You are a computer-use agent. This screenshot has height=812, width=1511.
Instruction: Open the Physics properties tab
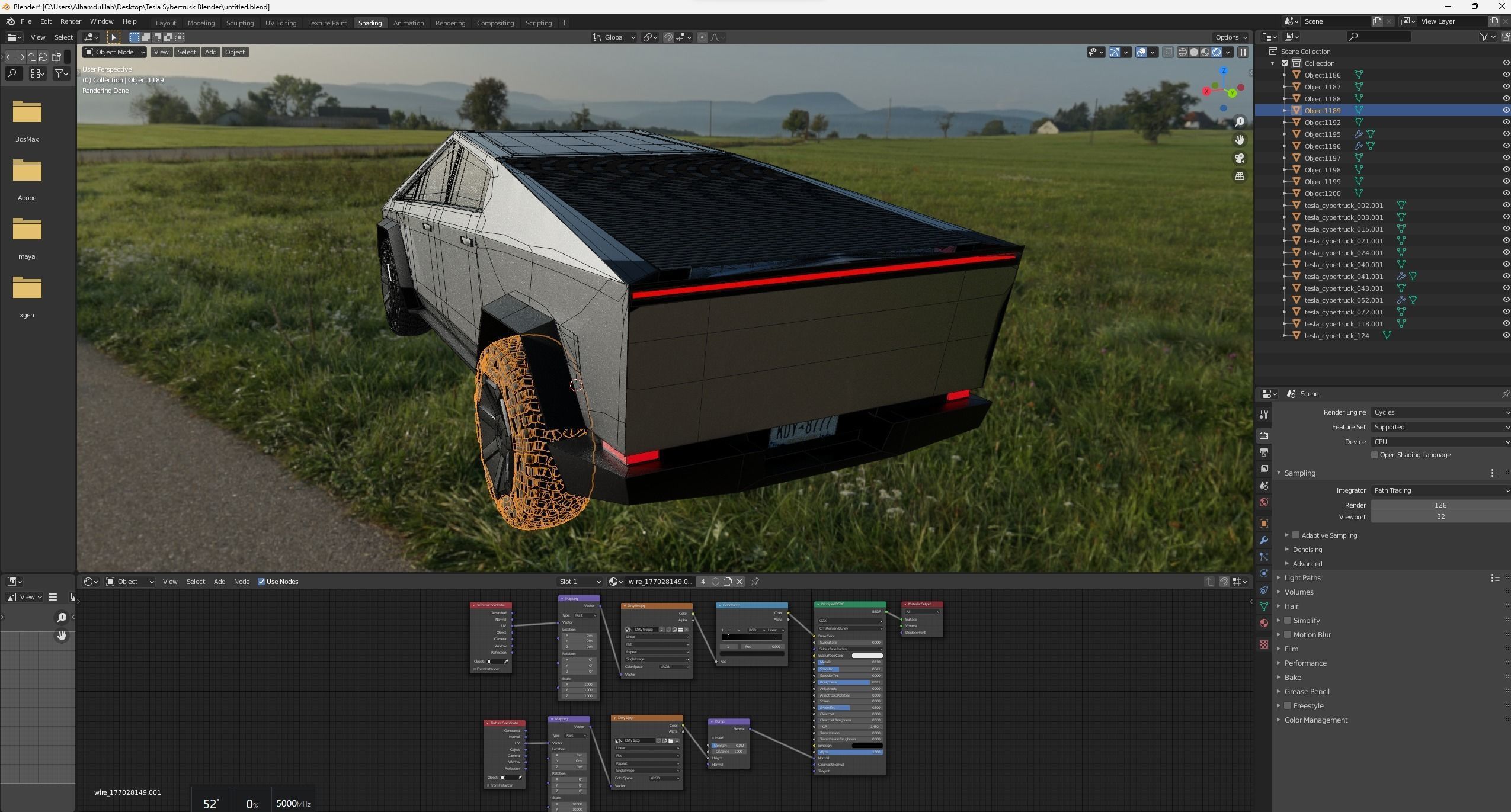(x=1263, y=573)
